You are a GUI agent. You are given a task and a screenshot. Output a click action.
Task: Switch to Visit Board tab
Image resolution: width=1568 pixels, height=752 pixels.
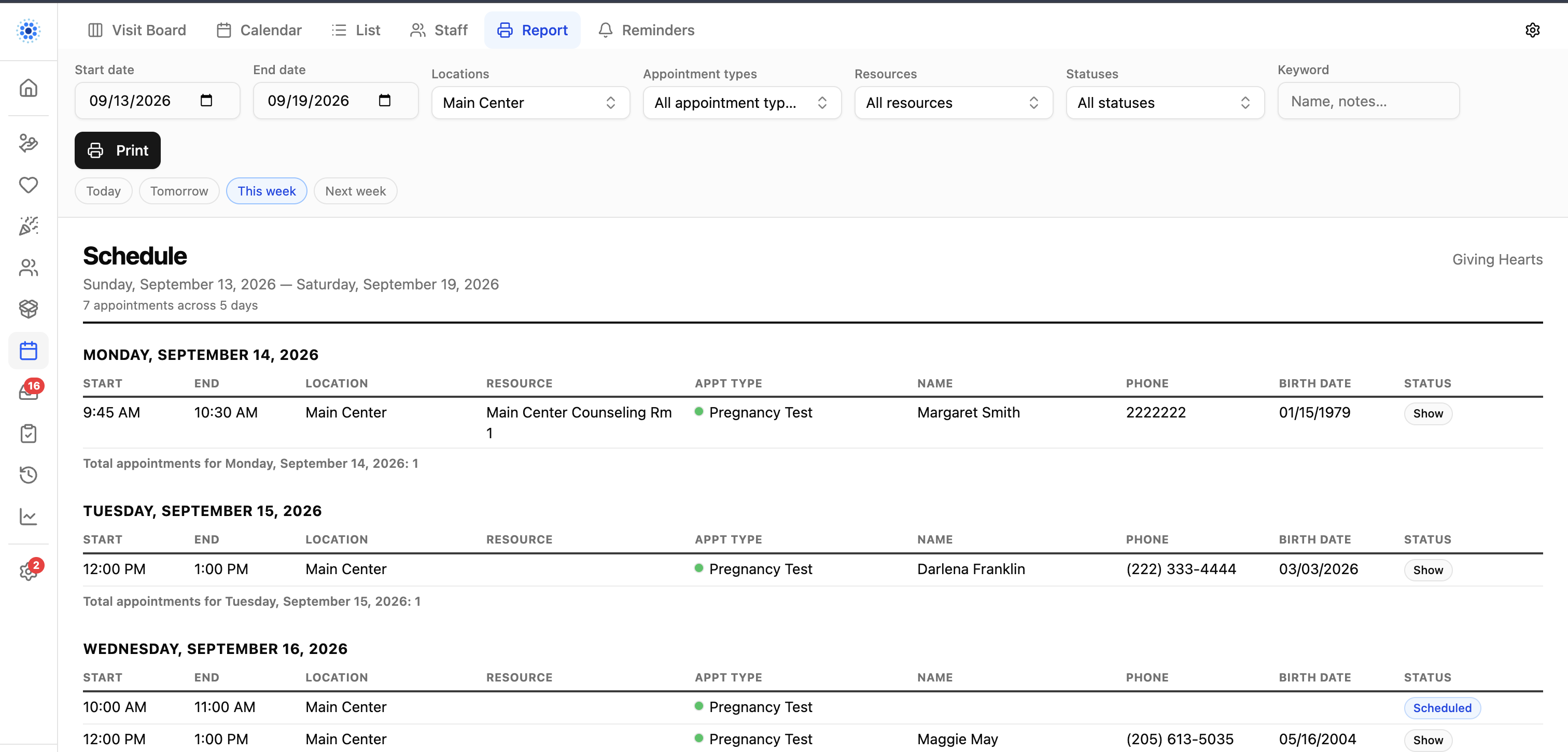137,30
